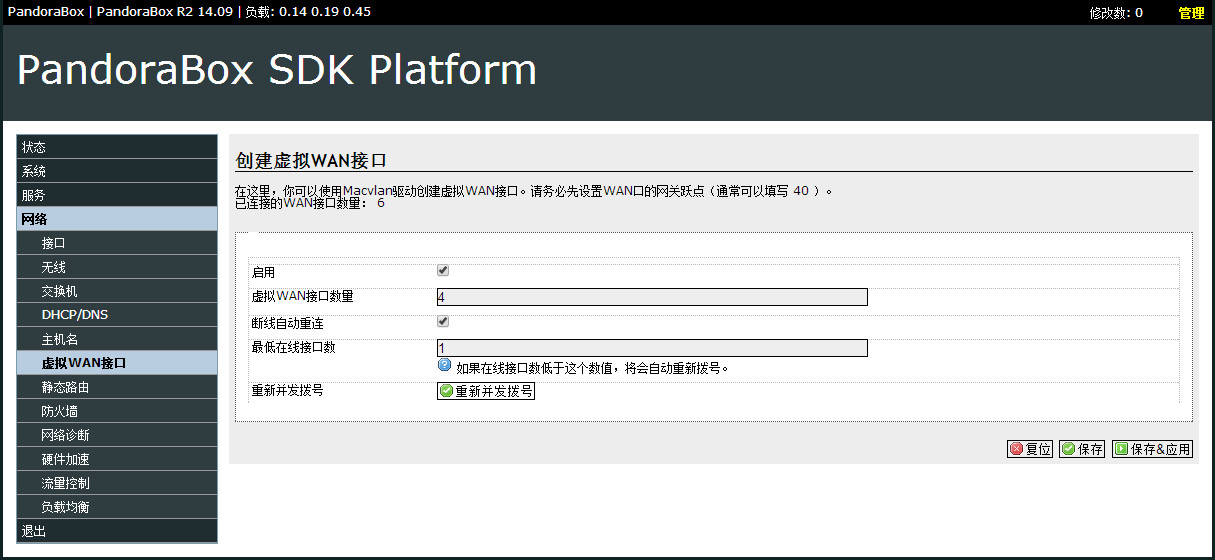Open the 交换机 switch page
The height and width of the screenshot is (560, 1215).
[117, 291]
